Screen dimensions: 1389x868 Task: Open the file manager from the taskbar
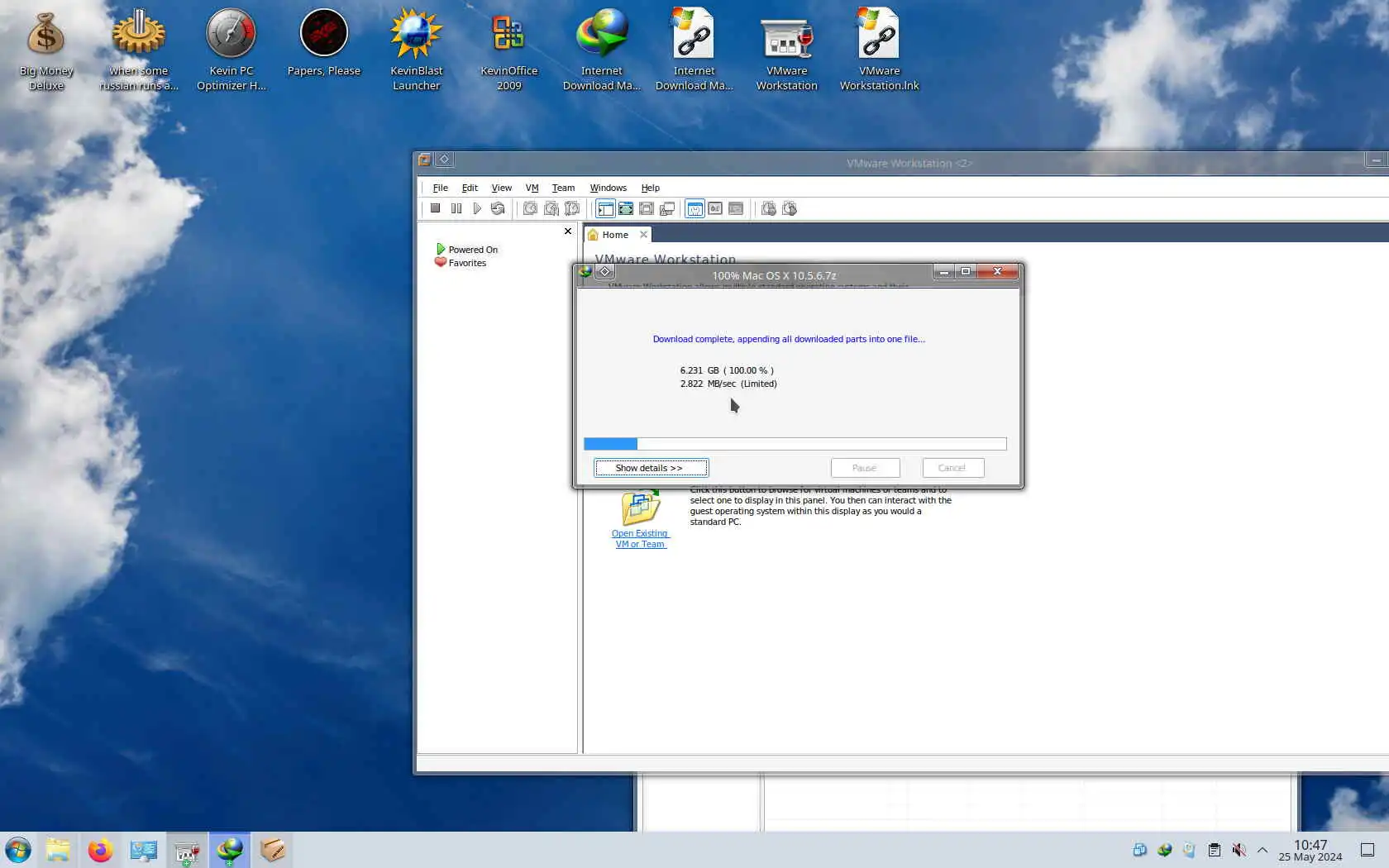tap(58, 850)
